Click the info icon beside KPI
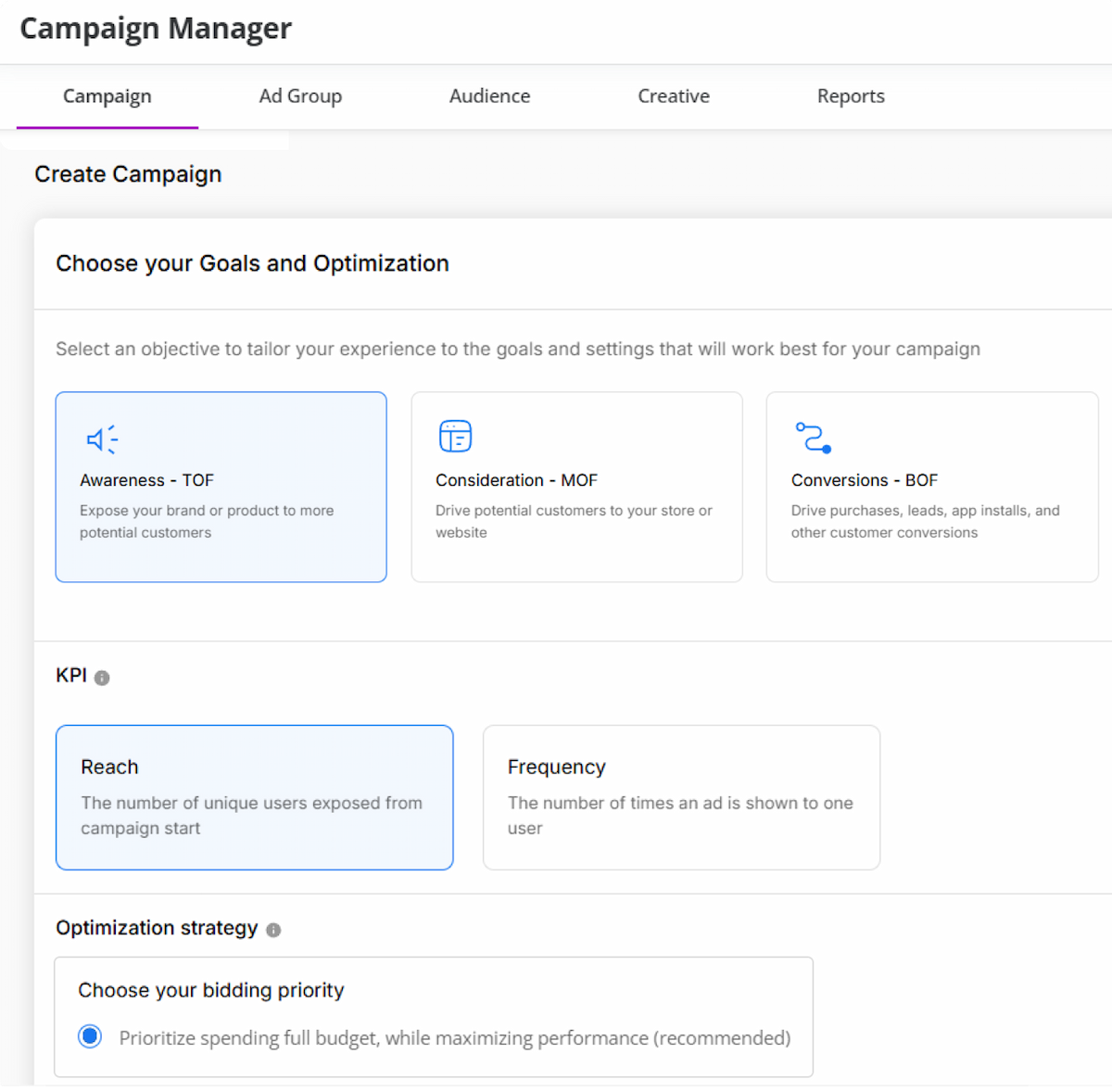Viewport: 1112px width, 1092px height. click(x=102, y=678)
